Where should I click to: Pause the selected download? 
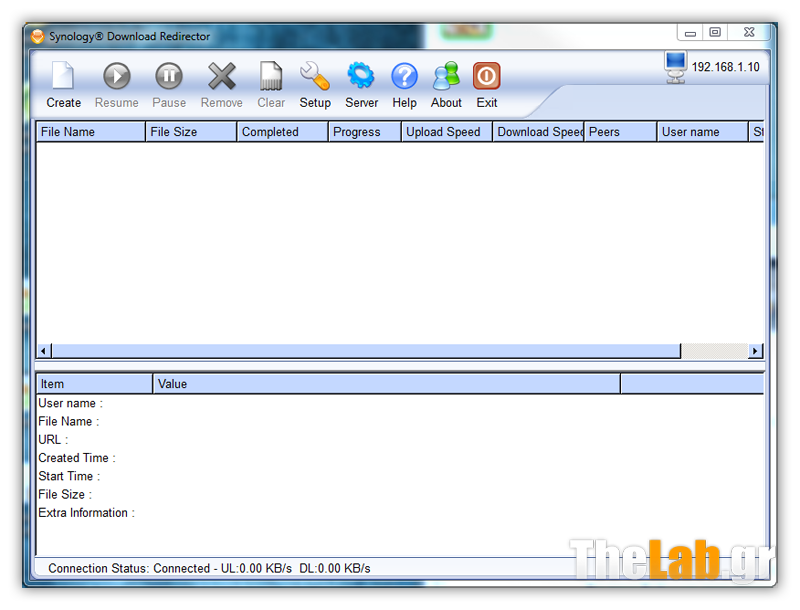pyautogui.click(x=168, y=76)
